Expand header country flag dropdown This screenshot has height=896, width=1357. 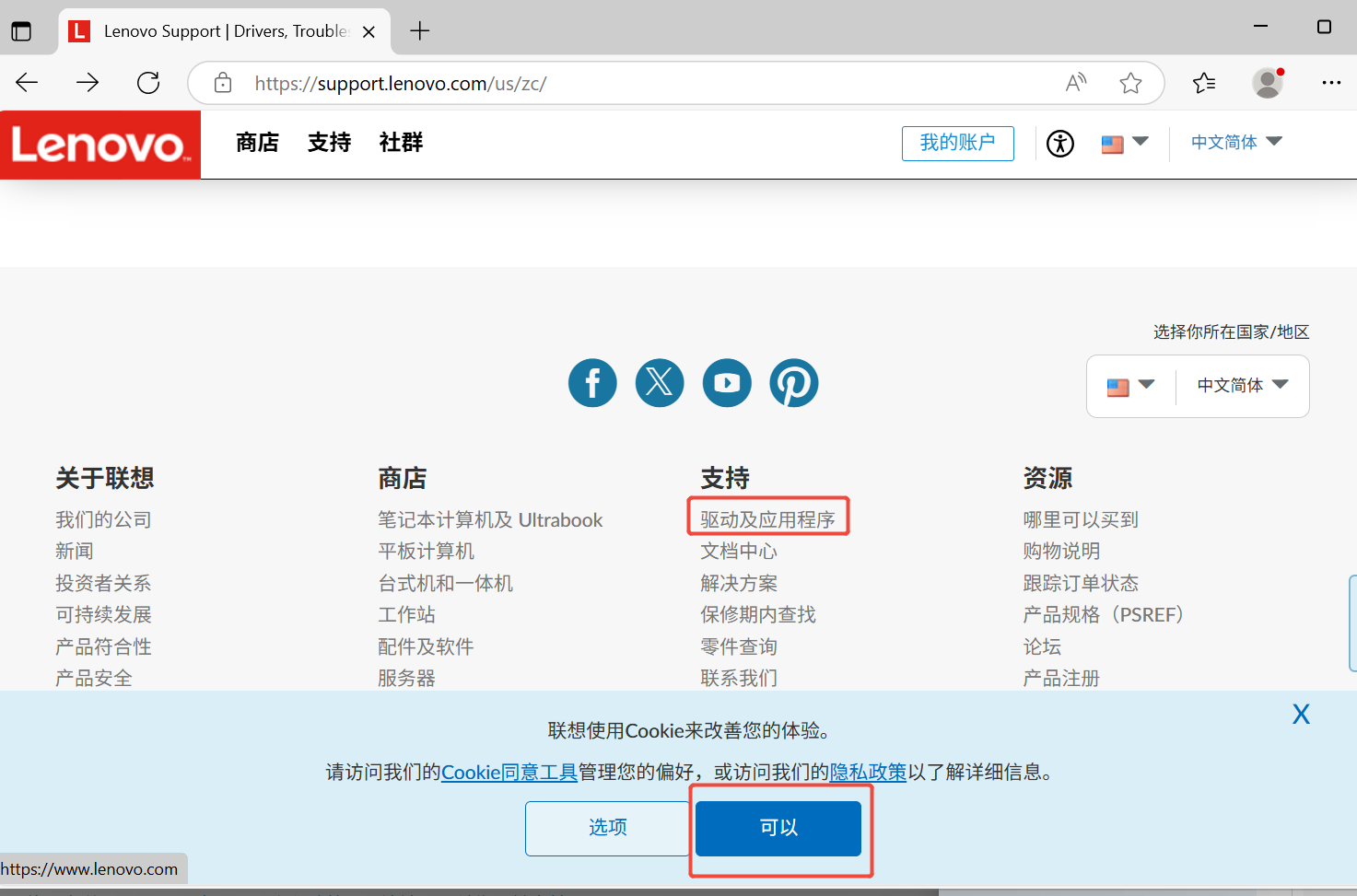pos(1125,144)
